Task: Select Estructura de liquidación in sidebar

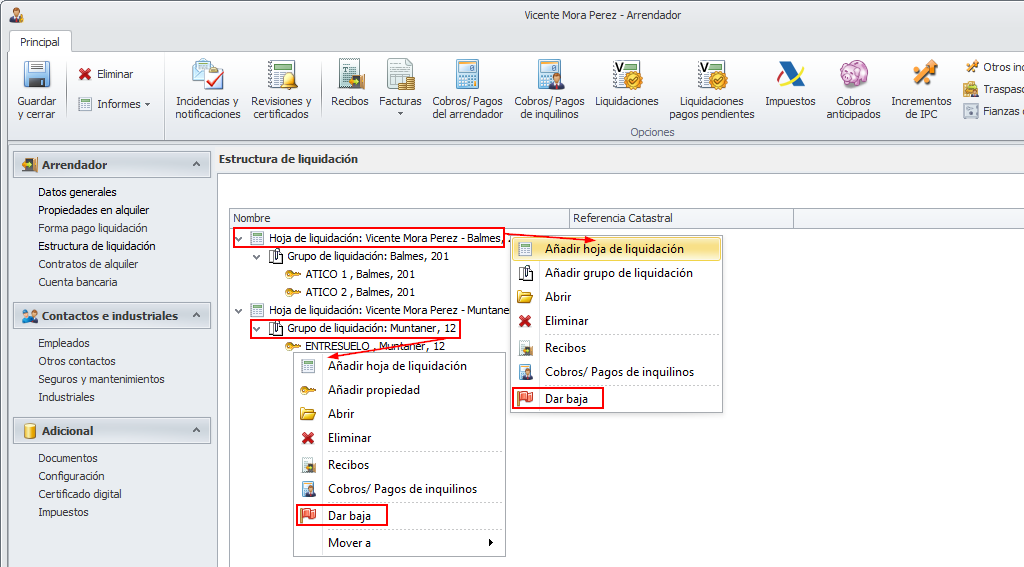Action: point(97,246)
